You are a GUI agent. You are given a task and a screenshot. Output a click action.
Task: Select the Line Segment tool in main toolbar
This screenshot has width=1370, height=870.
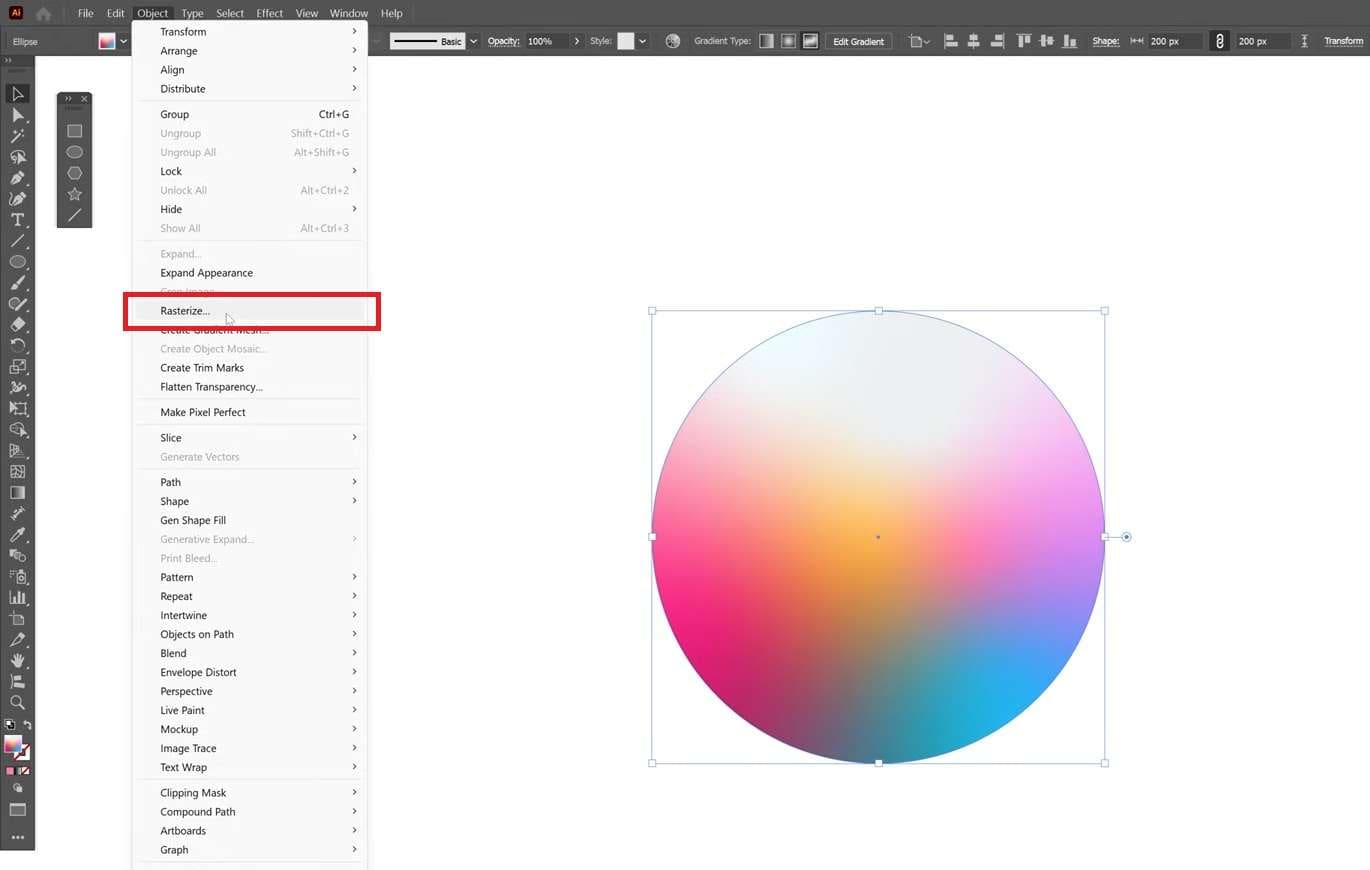[x=17, y=241]
